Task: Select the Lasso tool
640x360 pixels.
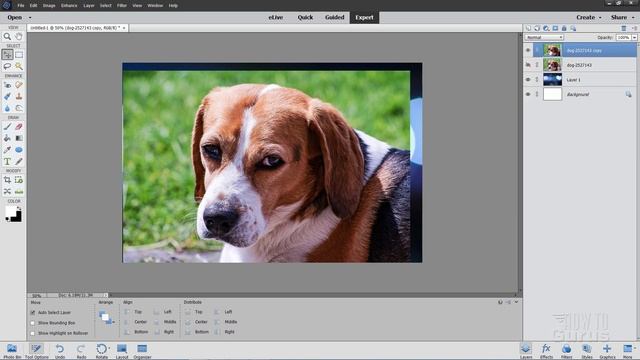Action: pos(7,66)
